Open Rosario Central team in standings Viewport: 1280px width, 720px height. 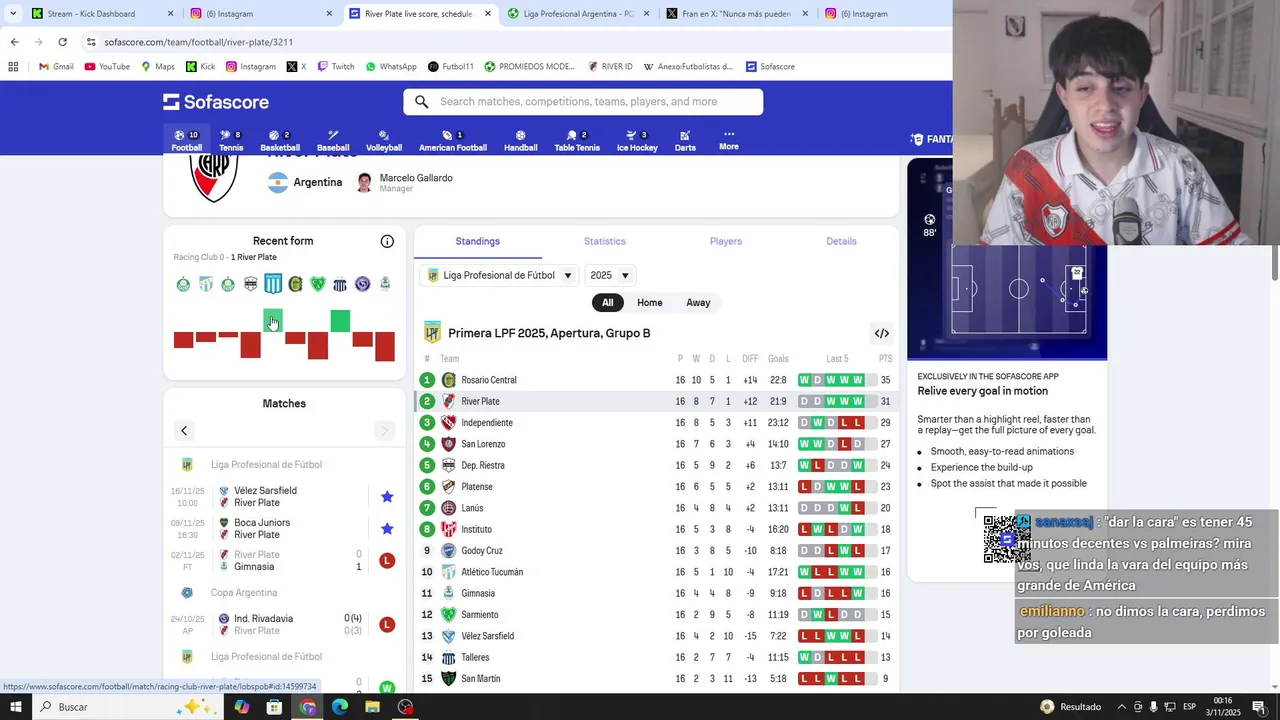(x=489, y=380)
